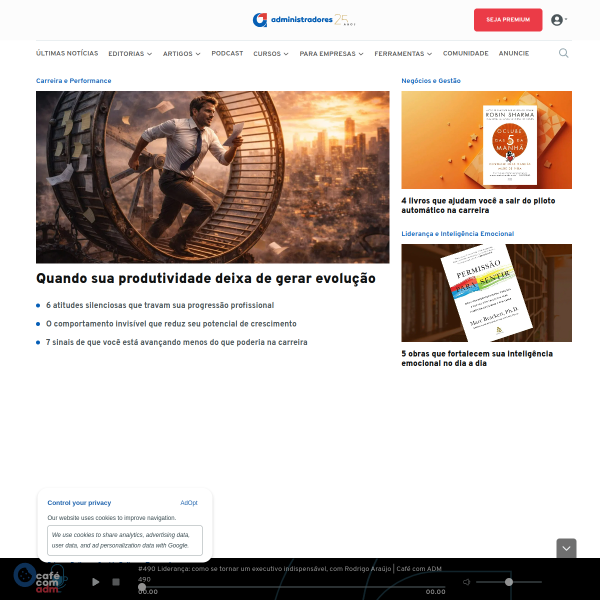600x600 pixels.
Task: Click the Seja Premium button
Action: pos(508,20)
